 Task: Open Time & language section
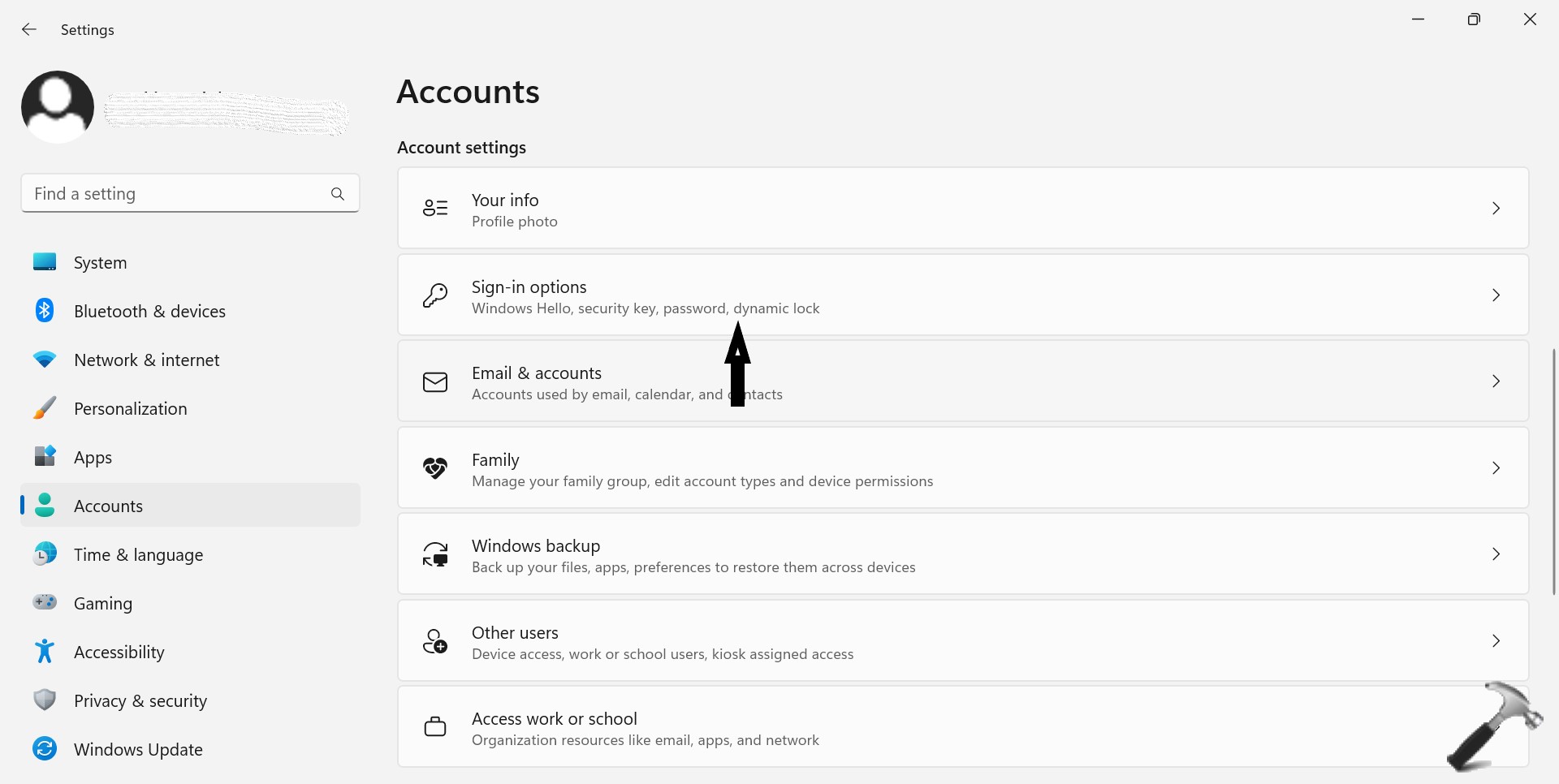[x=138, y=555]
